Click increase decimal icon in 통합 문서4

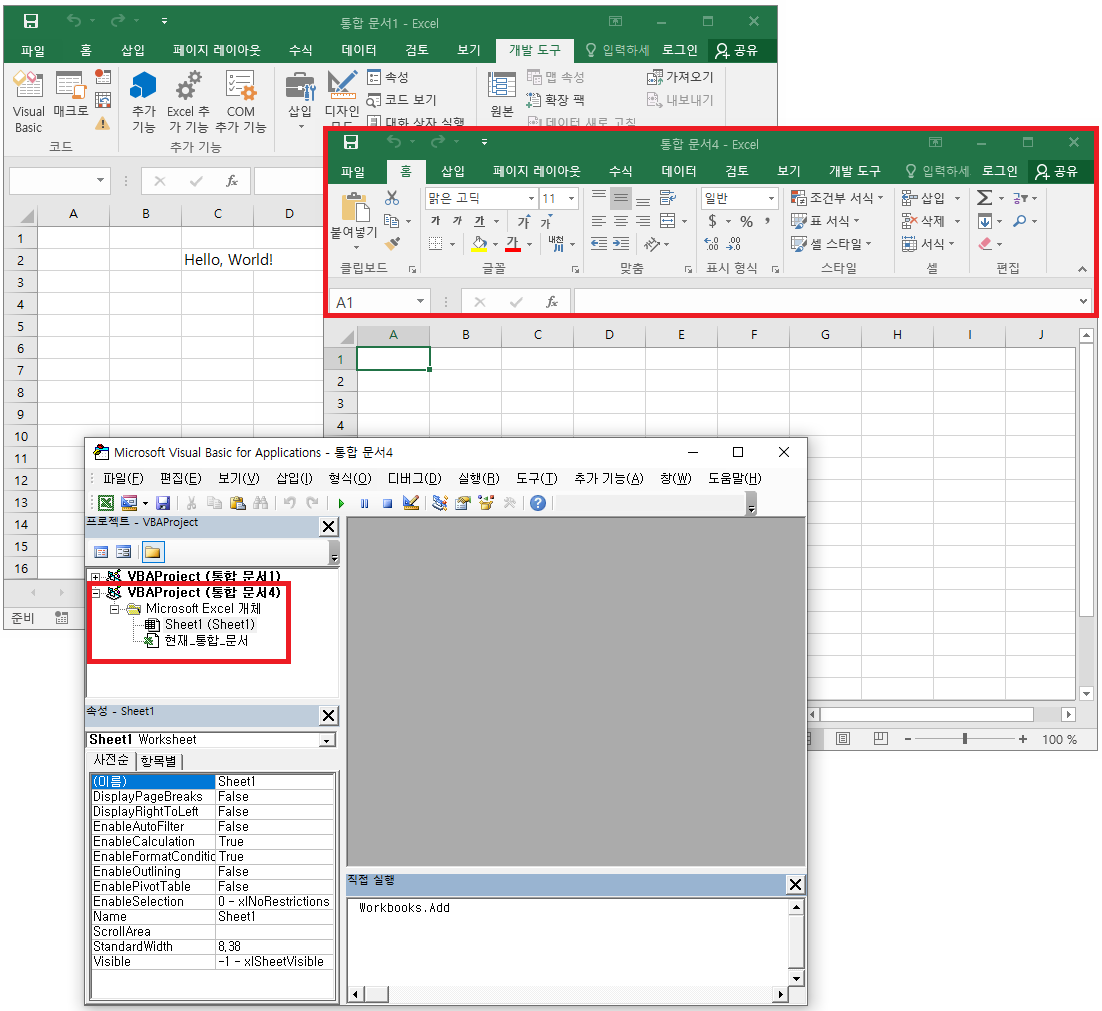point(711,244)
